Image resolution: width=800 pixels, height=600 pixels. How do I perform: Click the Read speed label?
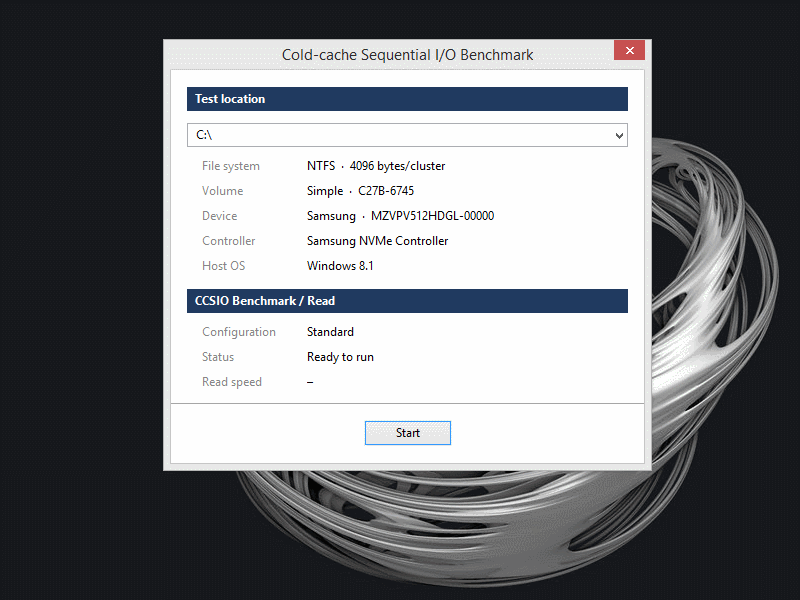pyautogui.click(x=231, y=382)
